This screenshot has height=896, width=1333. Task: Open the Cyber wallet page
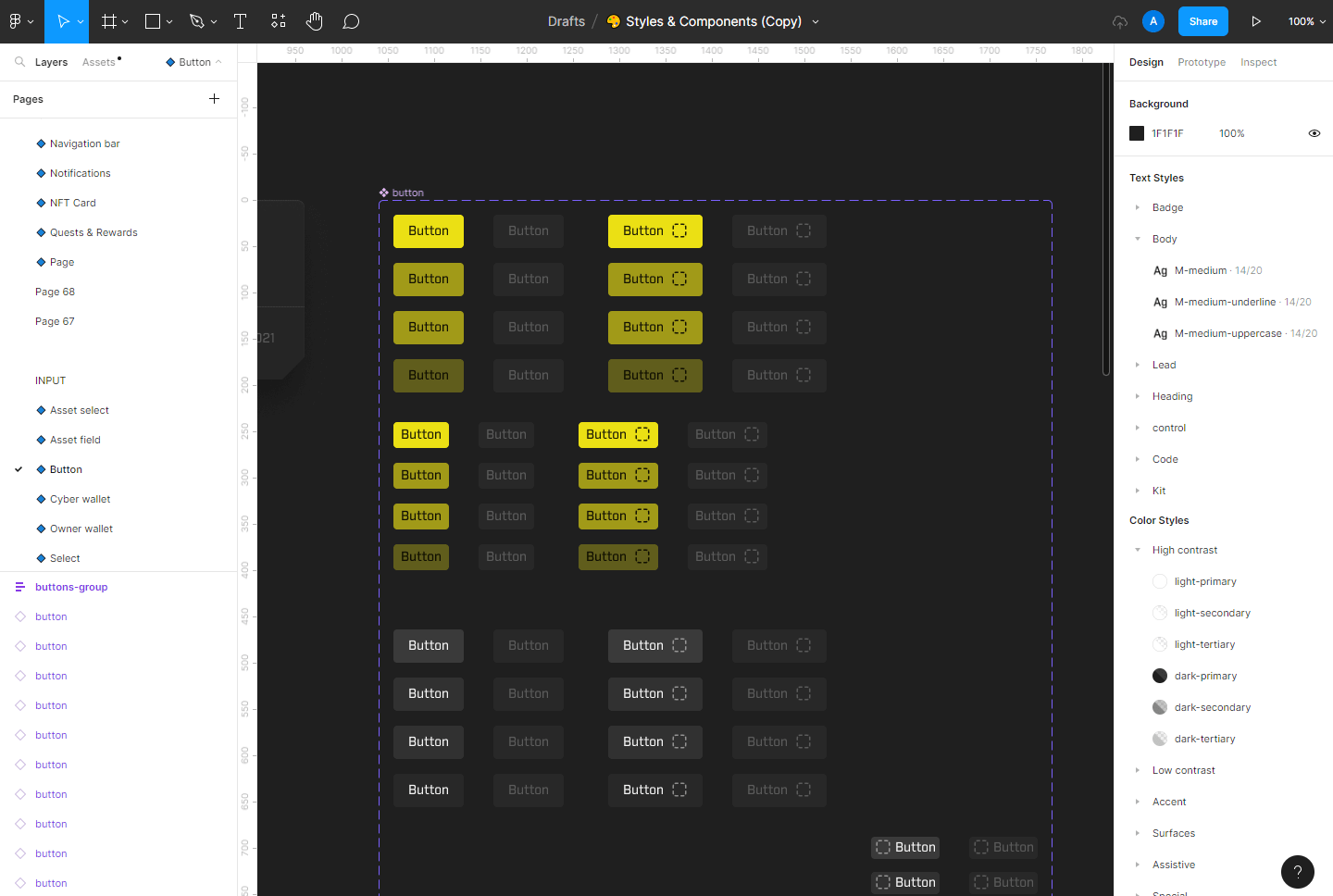pyautogui.click(x=80, y=499)
